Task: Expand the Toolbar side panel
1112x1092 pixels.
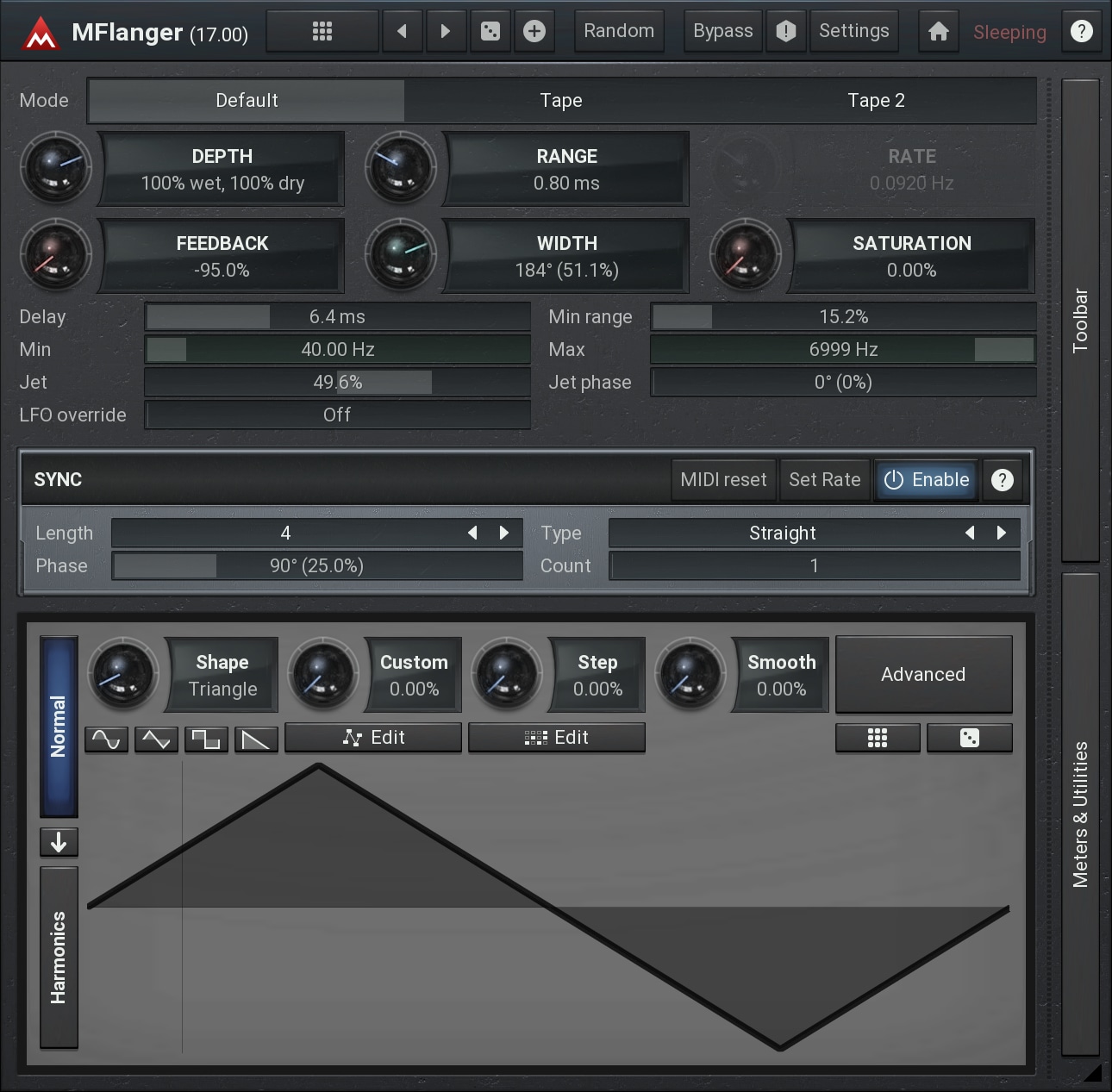Action: tap(1080, 321)
